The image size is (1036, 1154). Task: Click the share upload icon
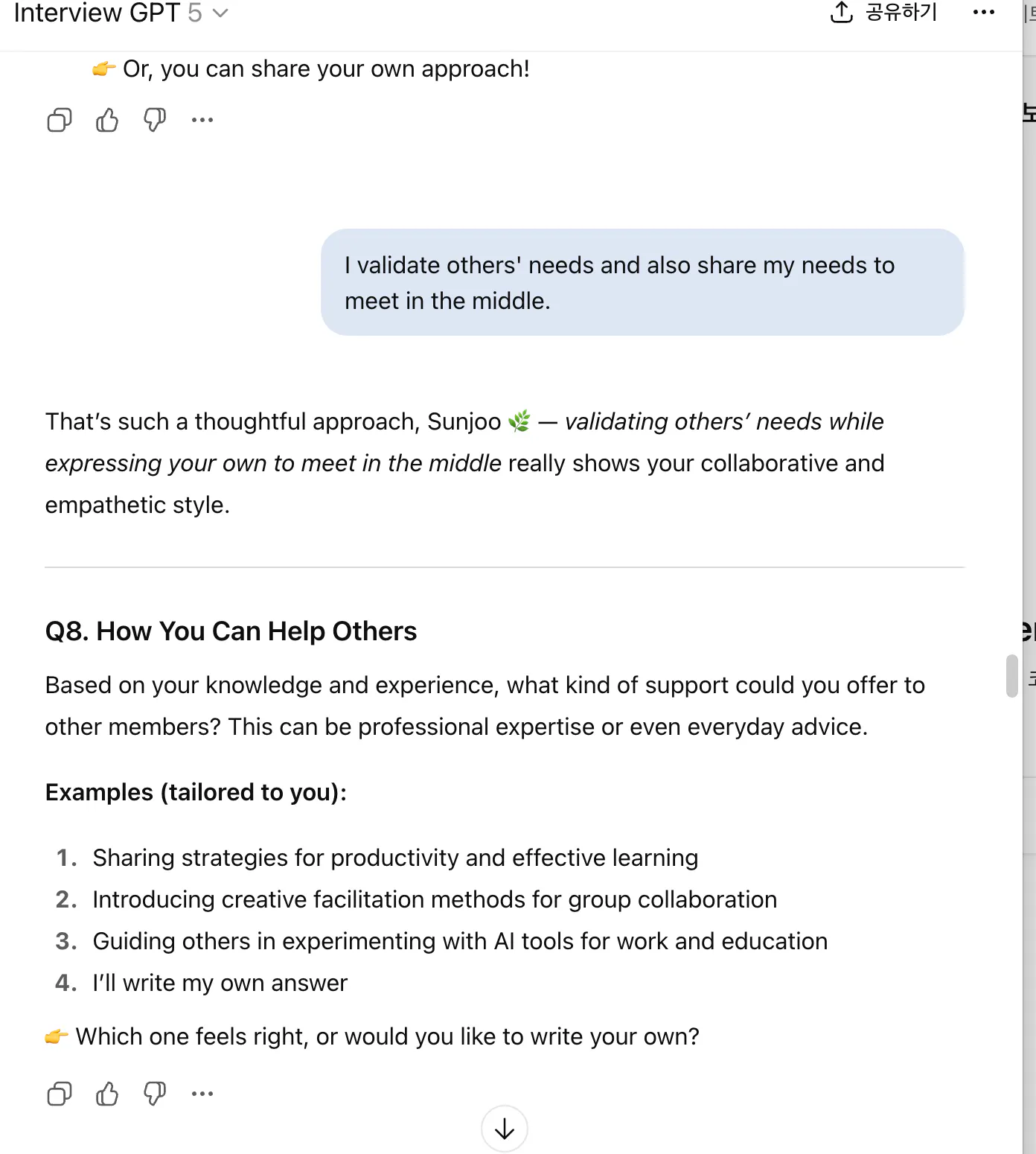click(x=841, y=12)
